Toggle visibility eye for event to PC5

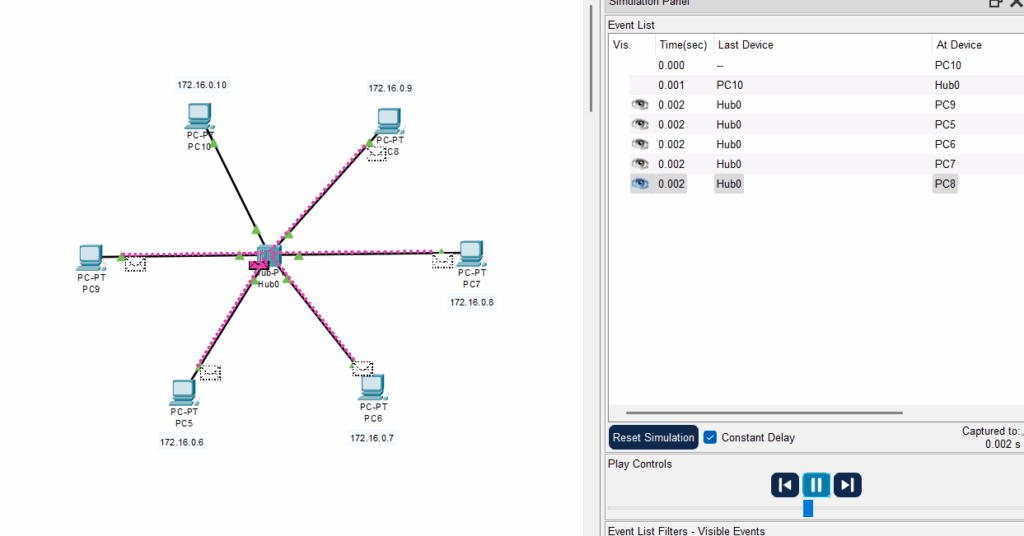640,124
